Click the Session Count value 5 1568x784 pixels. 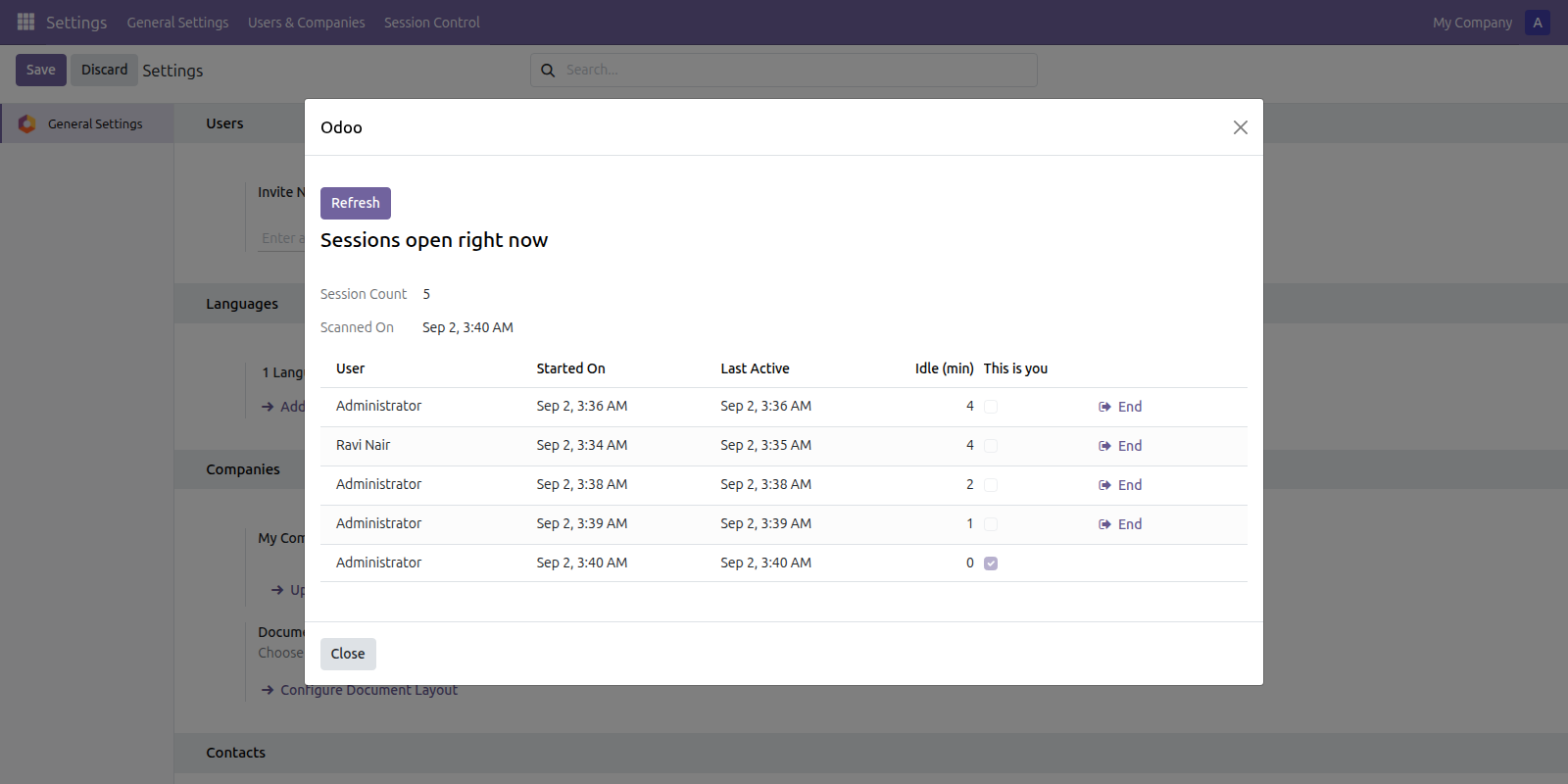pyautogui.click(x=426, y=294)
